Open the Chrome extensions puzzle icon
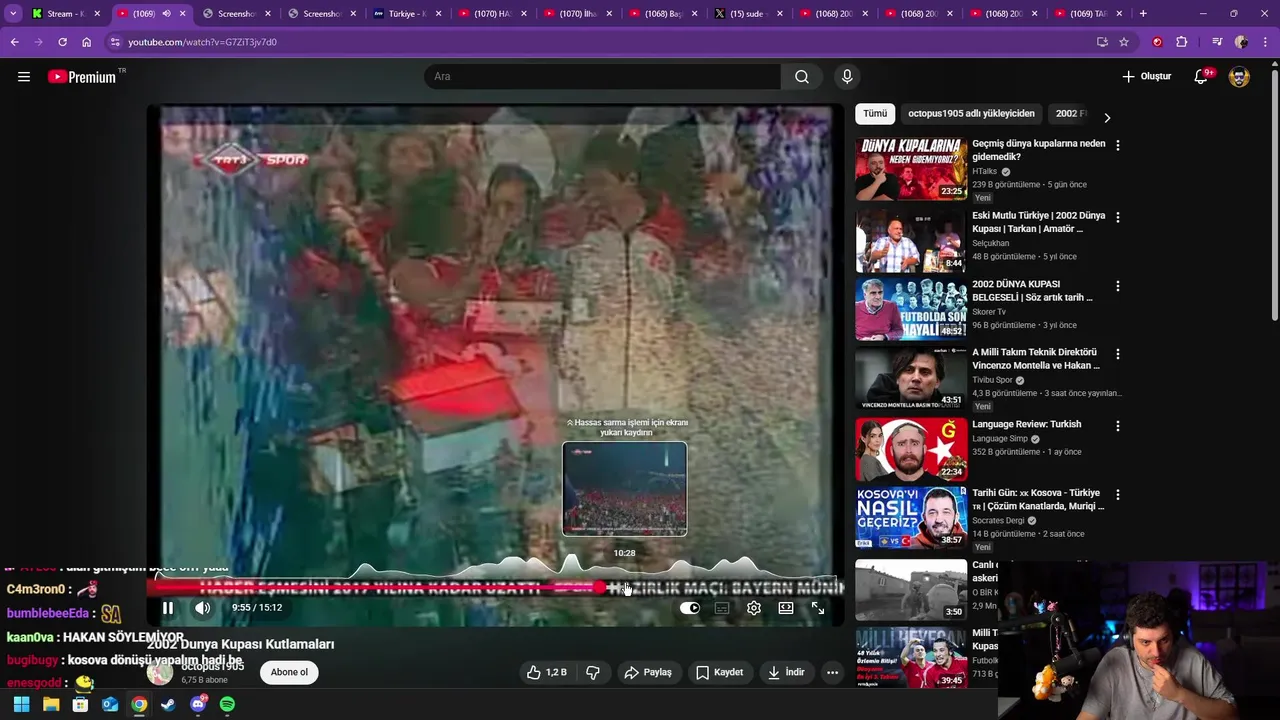This screenshot has width=1280, height=720. pos(1181,42)
